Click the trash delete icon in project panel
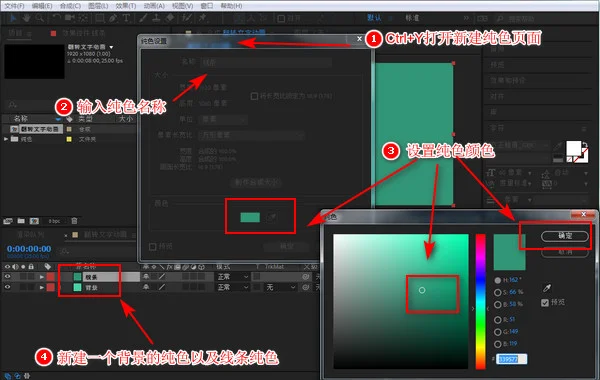The width and height of the screenshot is (600, 380). (74, 221)
